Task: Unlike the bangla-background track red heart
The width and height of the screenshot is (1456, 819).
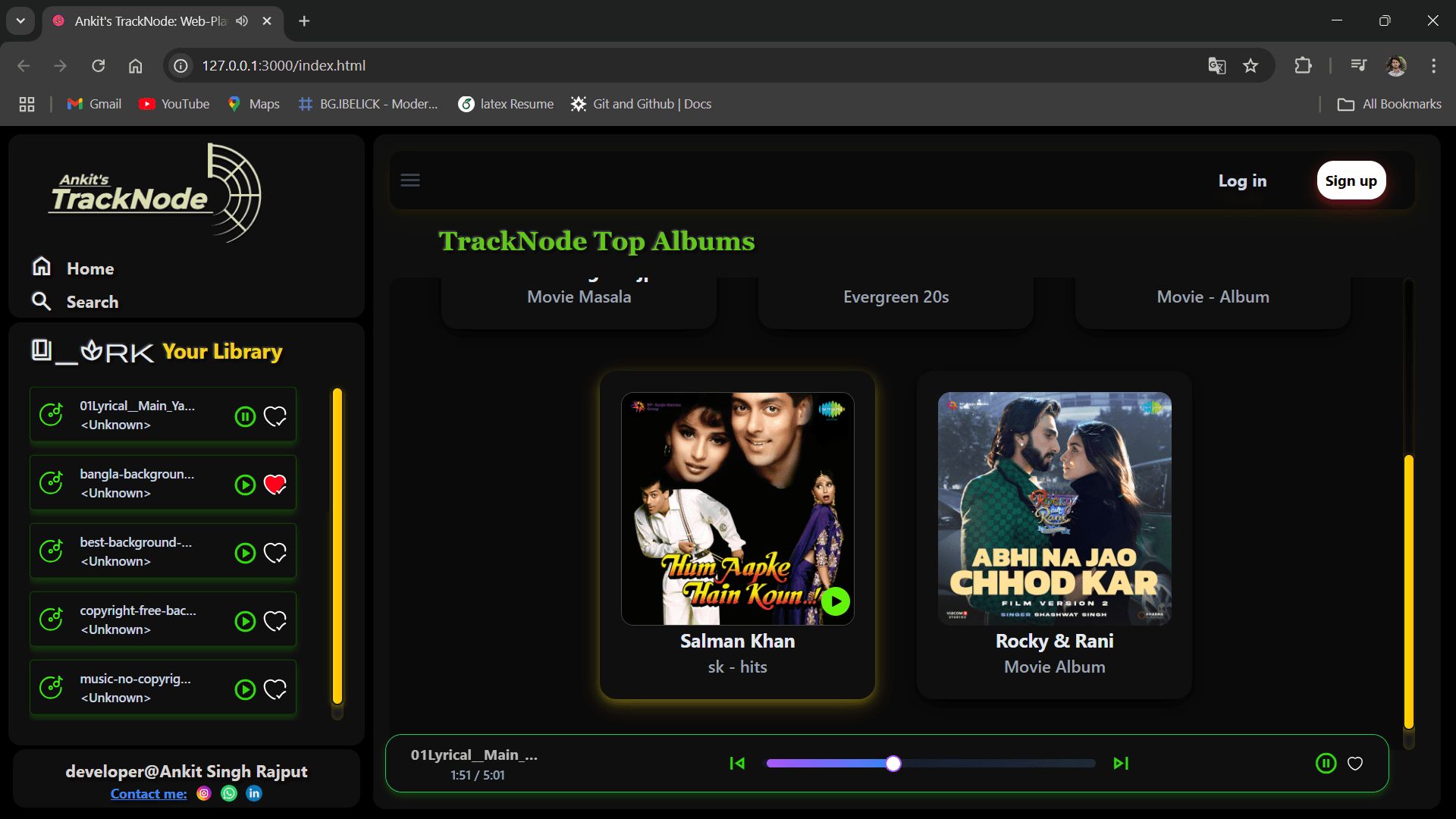Action: pos(275,485)
